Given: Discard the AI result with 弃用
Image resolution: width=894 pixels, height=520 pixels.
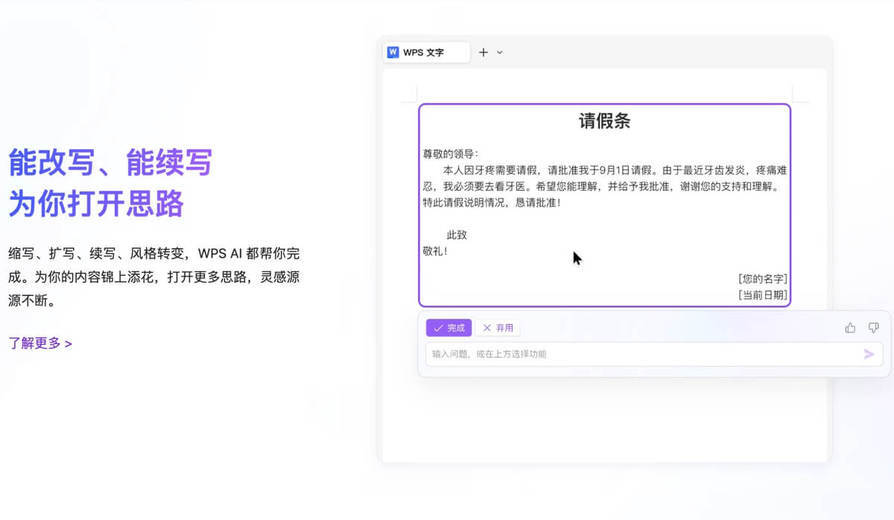Looking at the screenshot, I should pyautogui.click(x=498, y=328).
